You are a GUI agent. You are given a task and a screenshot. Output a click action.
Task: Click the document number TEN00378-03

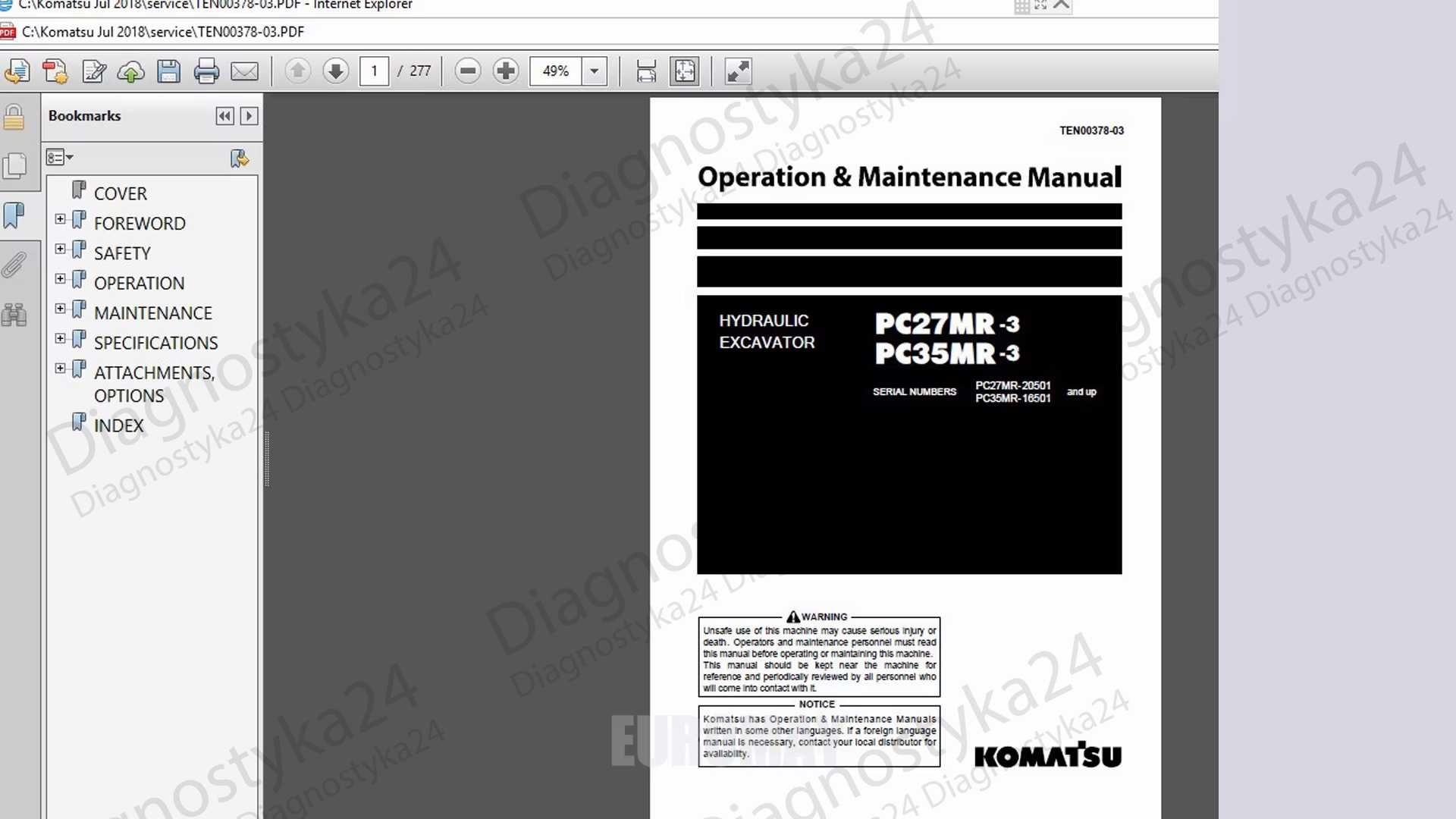pos(1091,130)
